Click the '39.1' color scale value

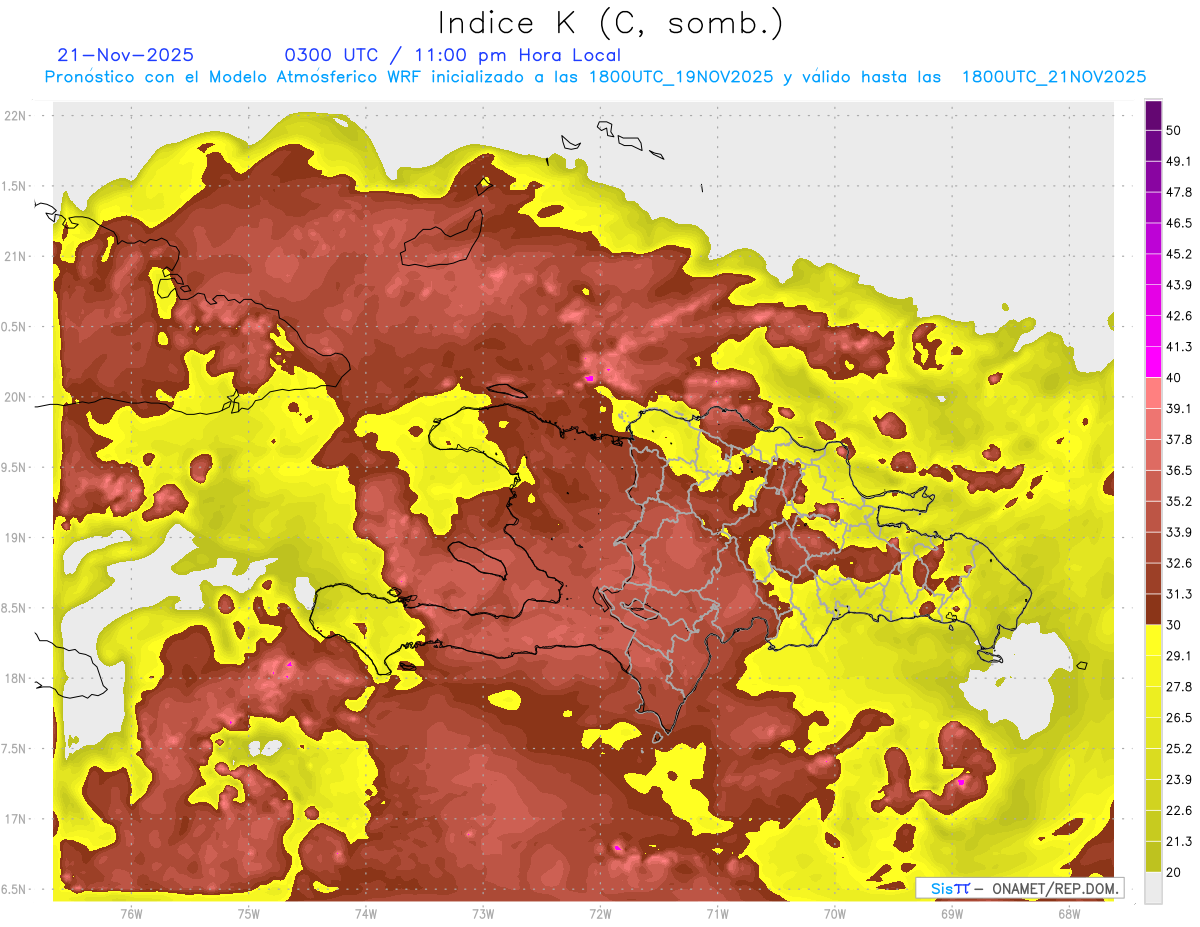1178,408
